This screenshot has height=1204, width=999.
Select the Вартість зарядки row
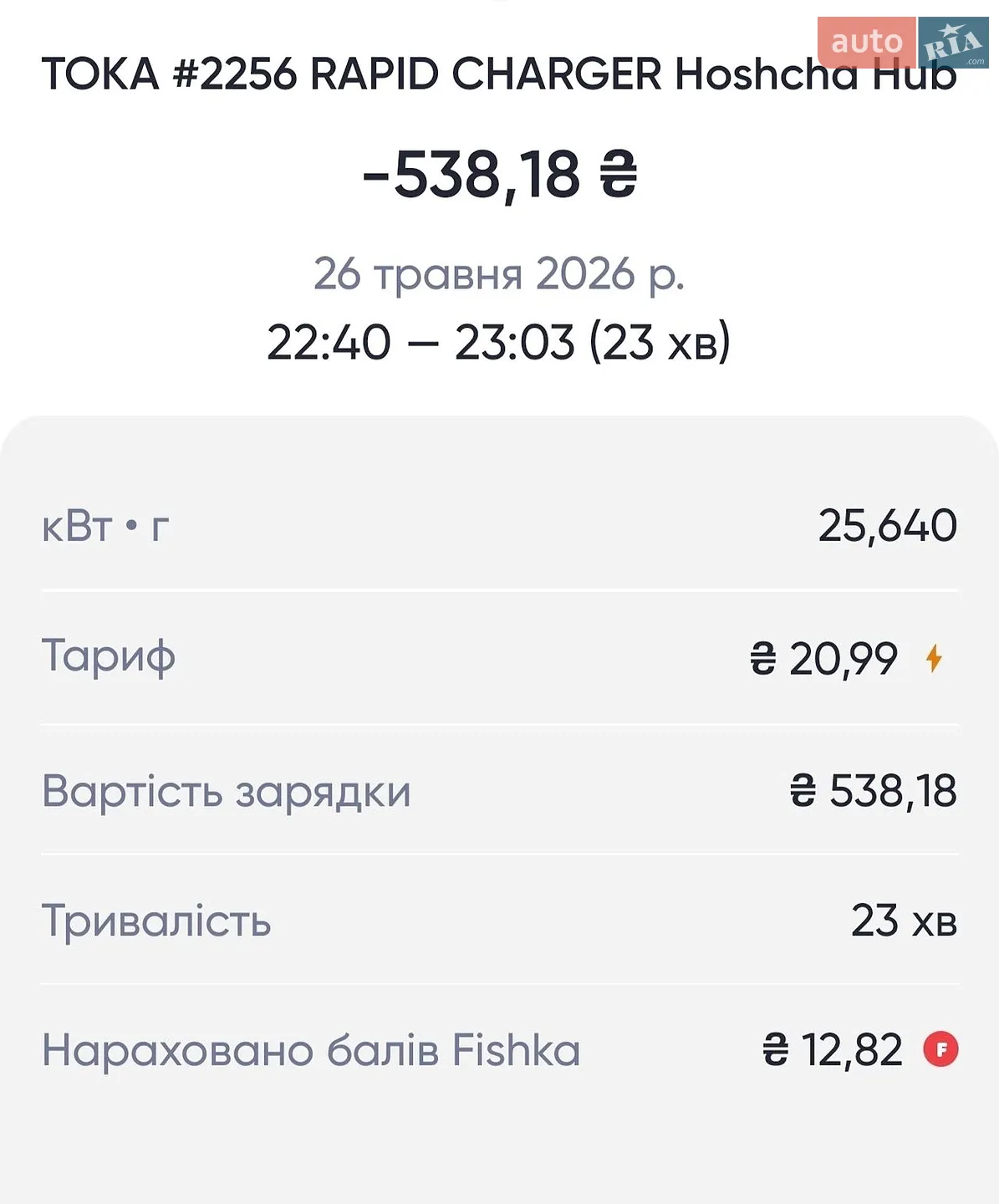[499, 790]
